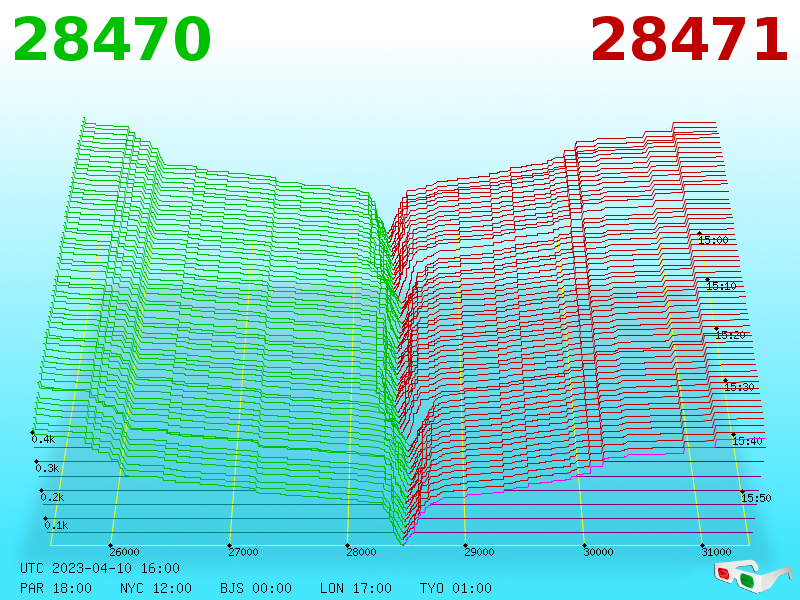Click the PAR 18:00 clock
The width and height of the screenshot is (800, 600).
tap(56, 588)
